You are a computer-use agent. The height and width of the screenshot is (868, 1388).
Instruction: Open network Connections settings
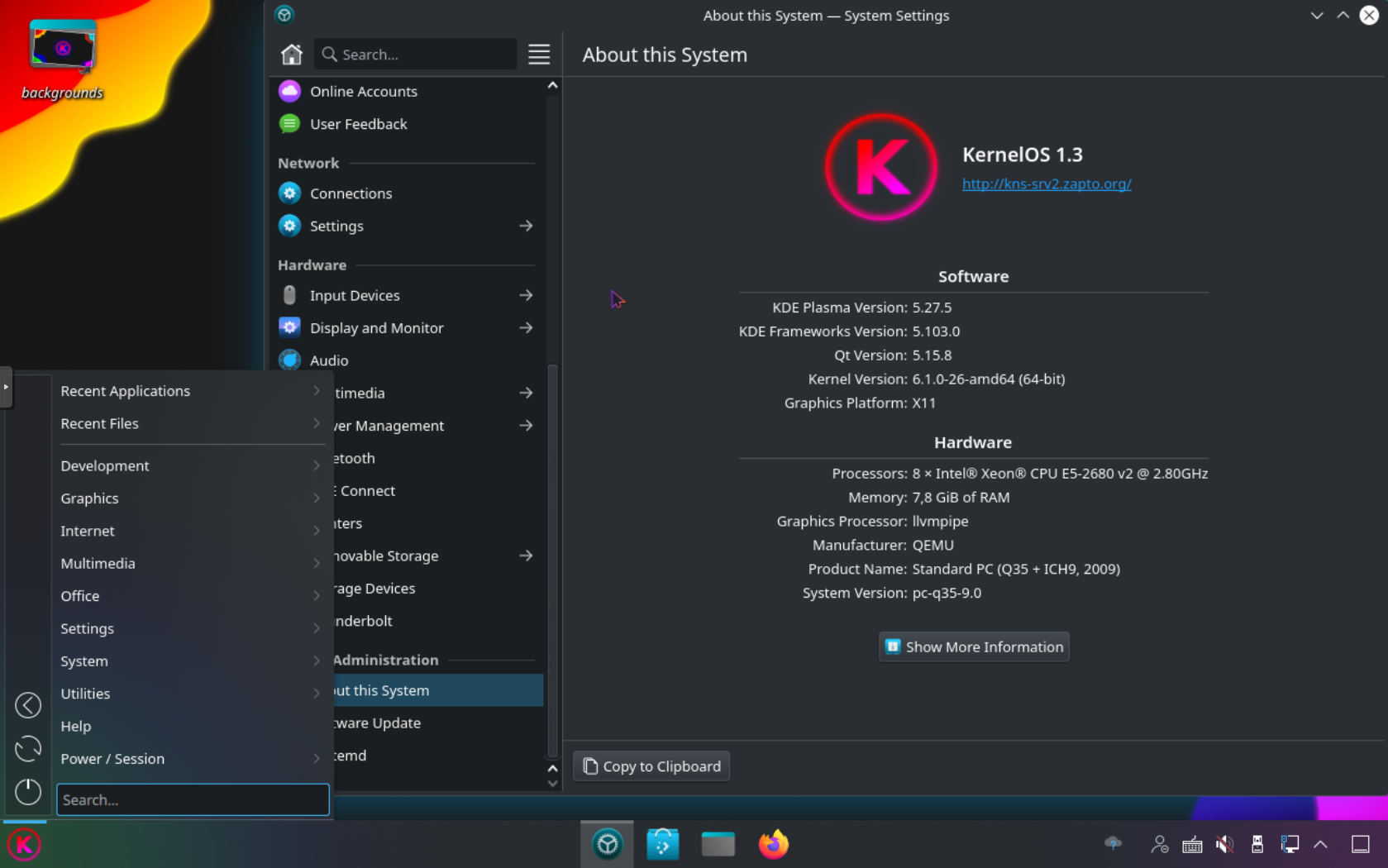point(407,193)
